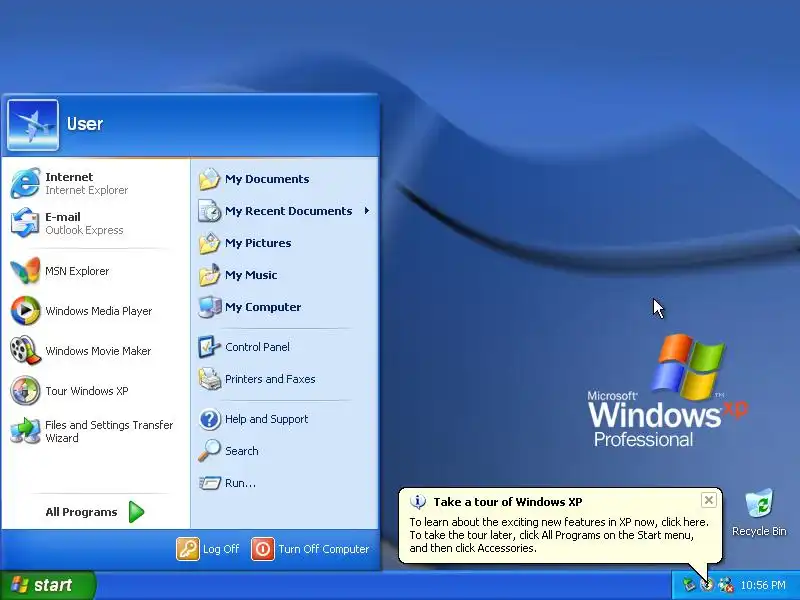
Task: Click the 'Internet Explorer' subtitle text
Action: [x=87, y=190]
